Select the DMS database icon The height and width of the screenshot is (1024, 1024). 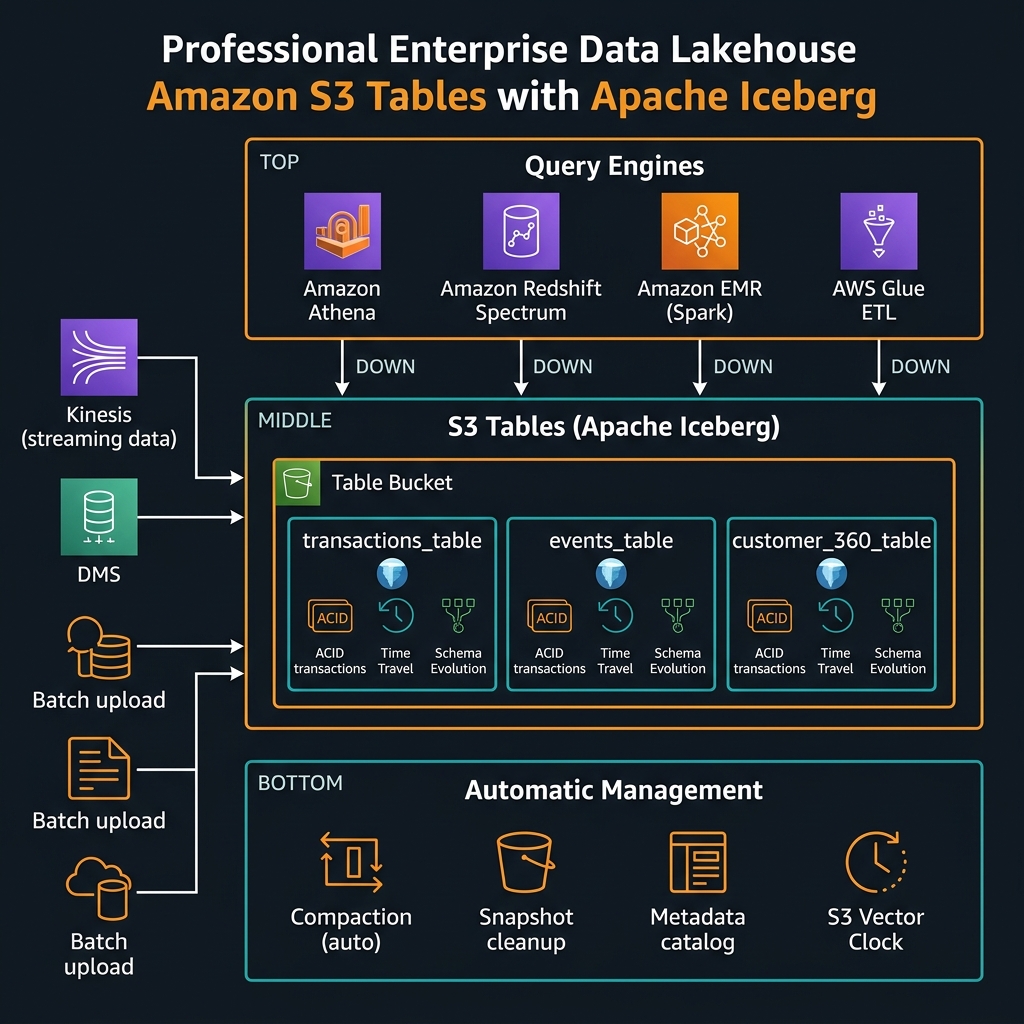point(98,517)
